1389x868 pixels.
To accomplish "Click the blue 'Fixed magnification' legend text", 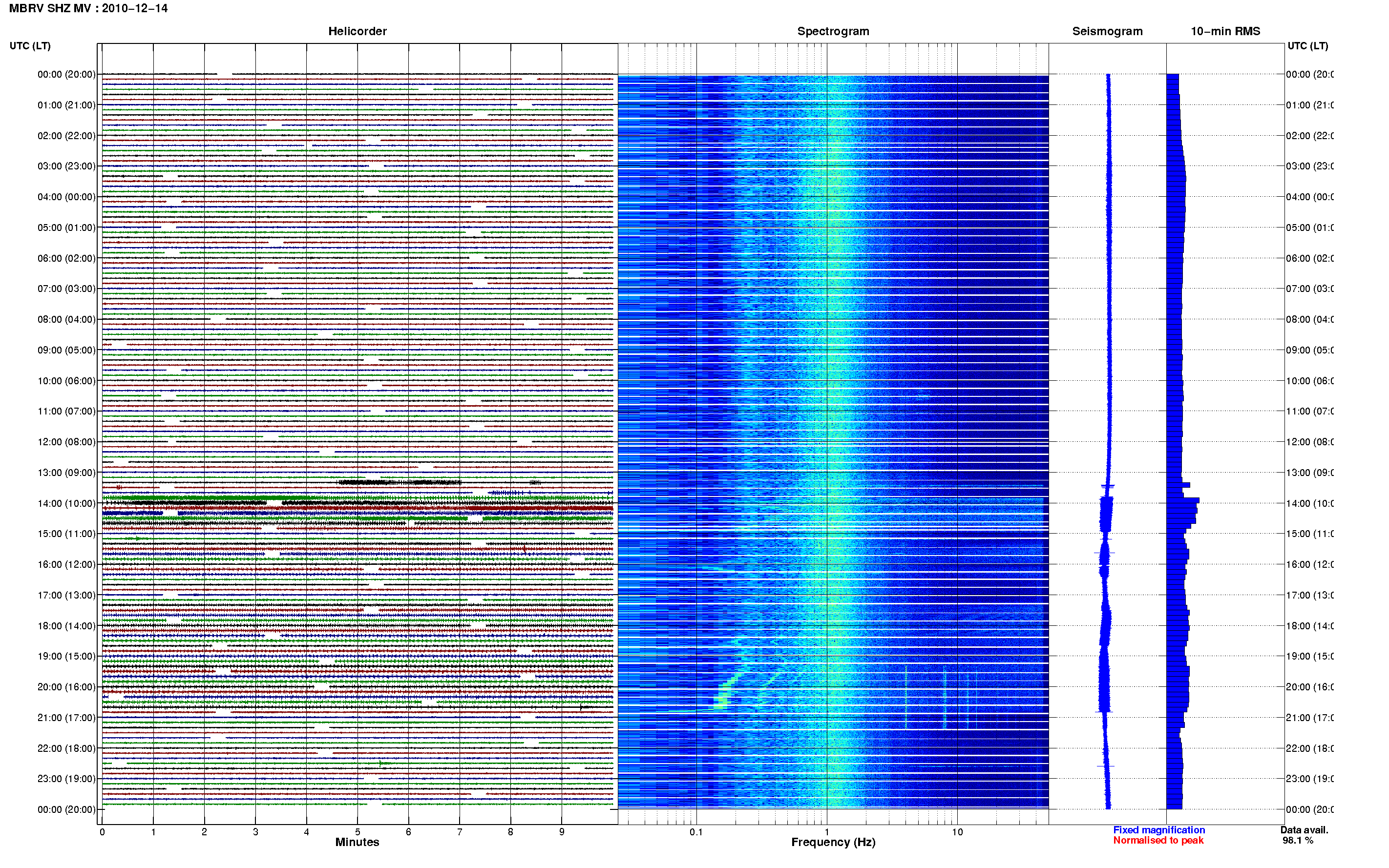I will [x=1159, y=830].
